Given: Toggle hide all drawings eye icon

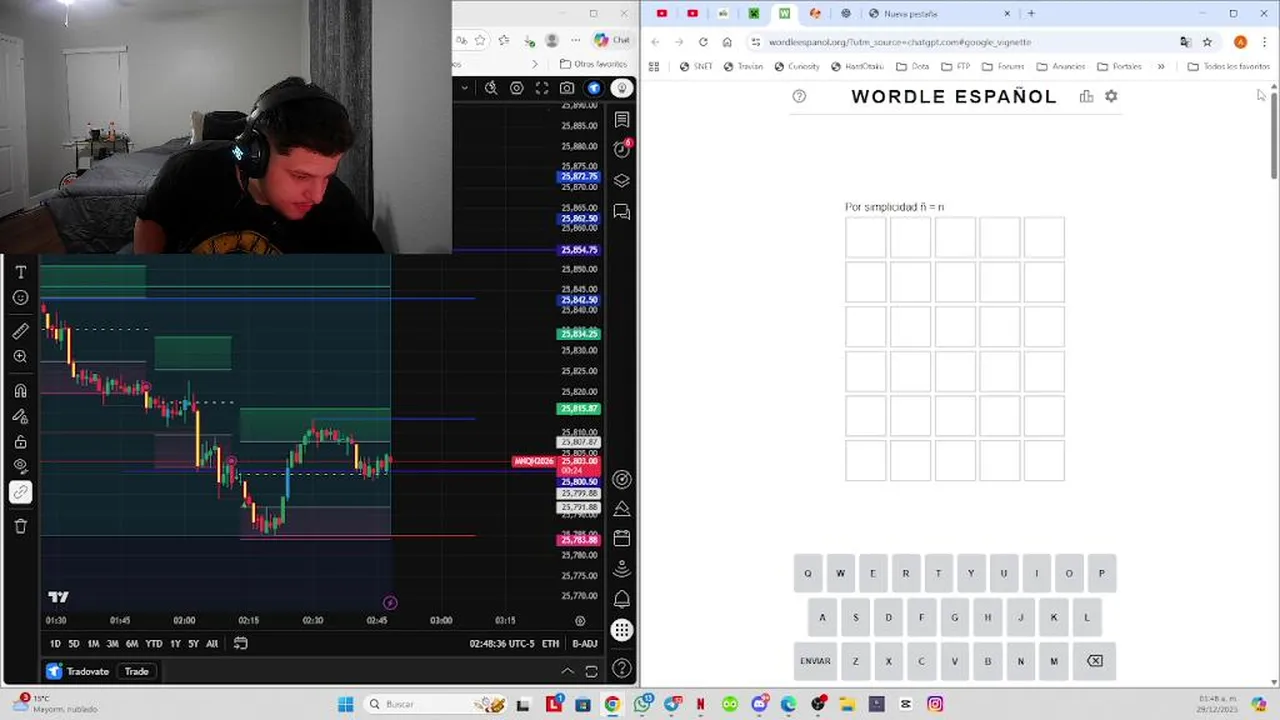Looking at the screenshot, I should coord(21,466).
